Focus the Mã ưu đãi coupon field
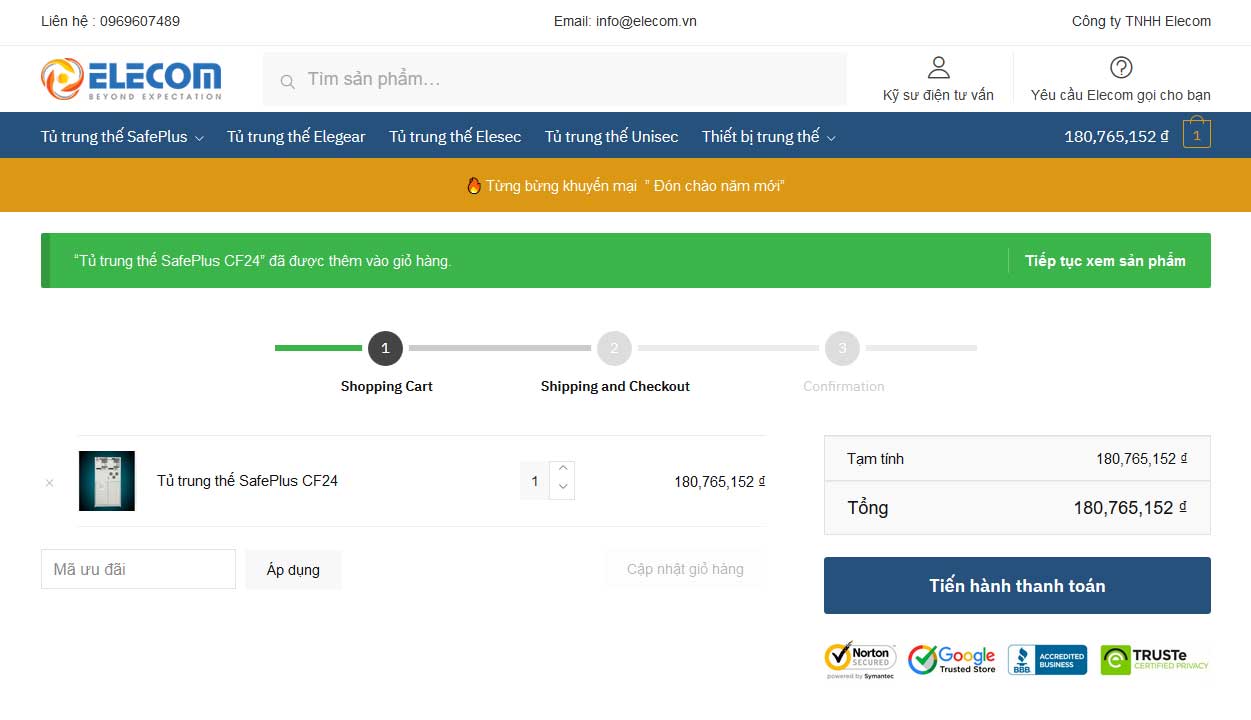 coord(138,569)
